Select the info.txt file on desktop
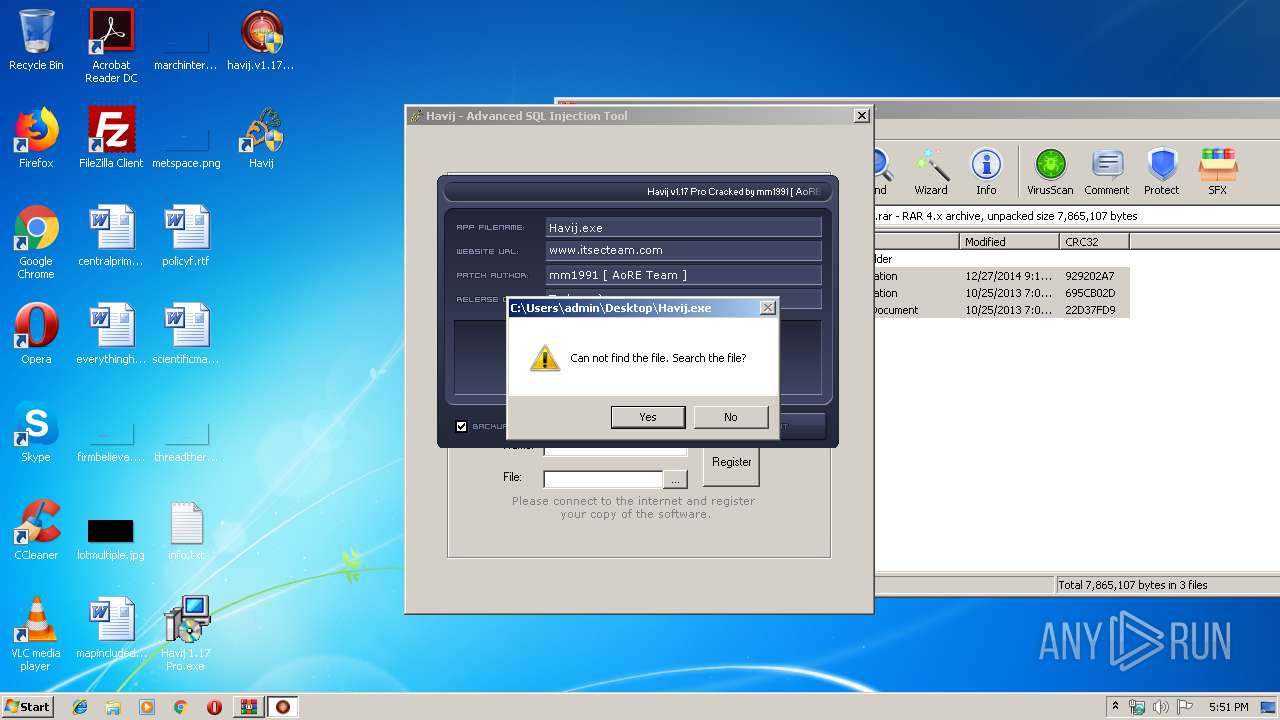This screenshot has width=1280, height=720. pyautogui.click(x=186, y=530)
